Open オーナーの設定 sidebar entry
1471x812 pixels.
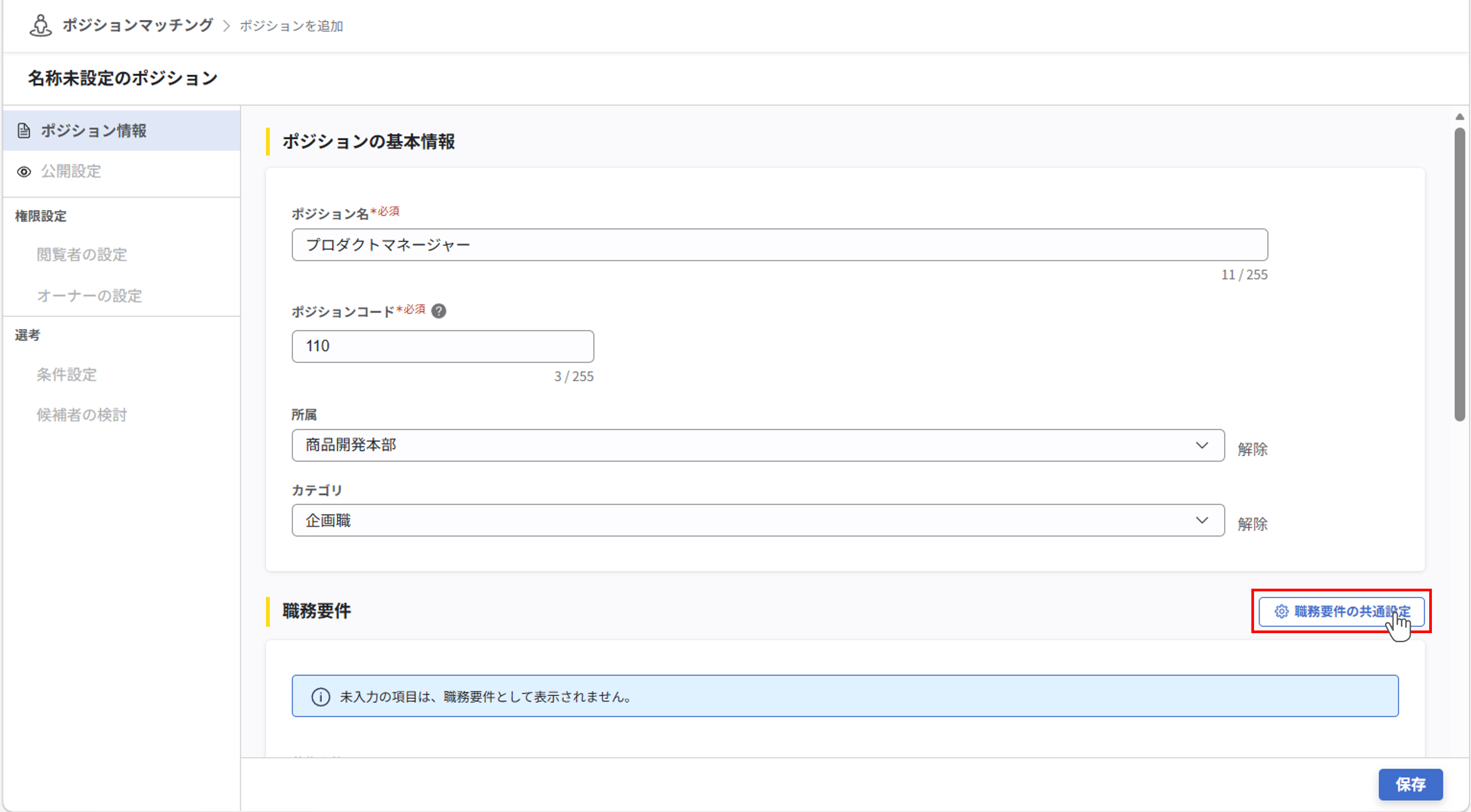89,296
